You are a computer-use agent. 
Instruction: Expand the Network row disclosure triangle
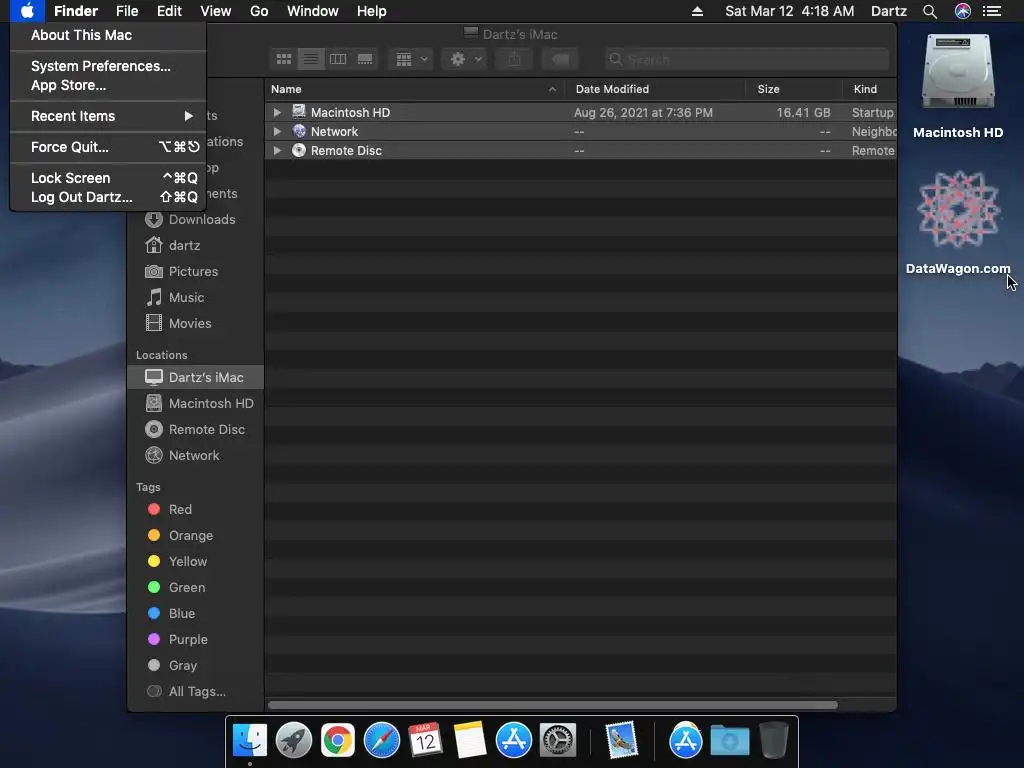coord(277,131)
